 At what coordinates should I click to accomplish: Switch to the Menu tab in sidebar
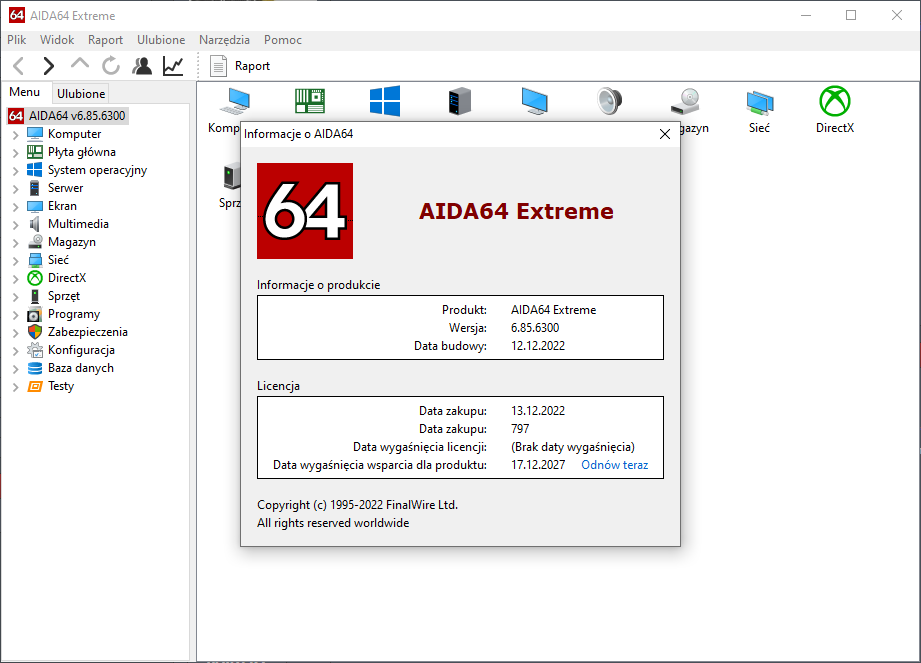coord(25,92)
